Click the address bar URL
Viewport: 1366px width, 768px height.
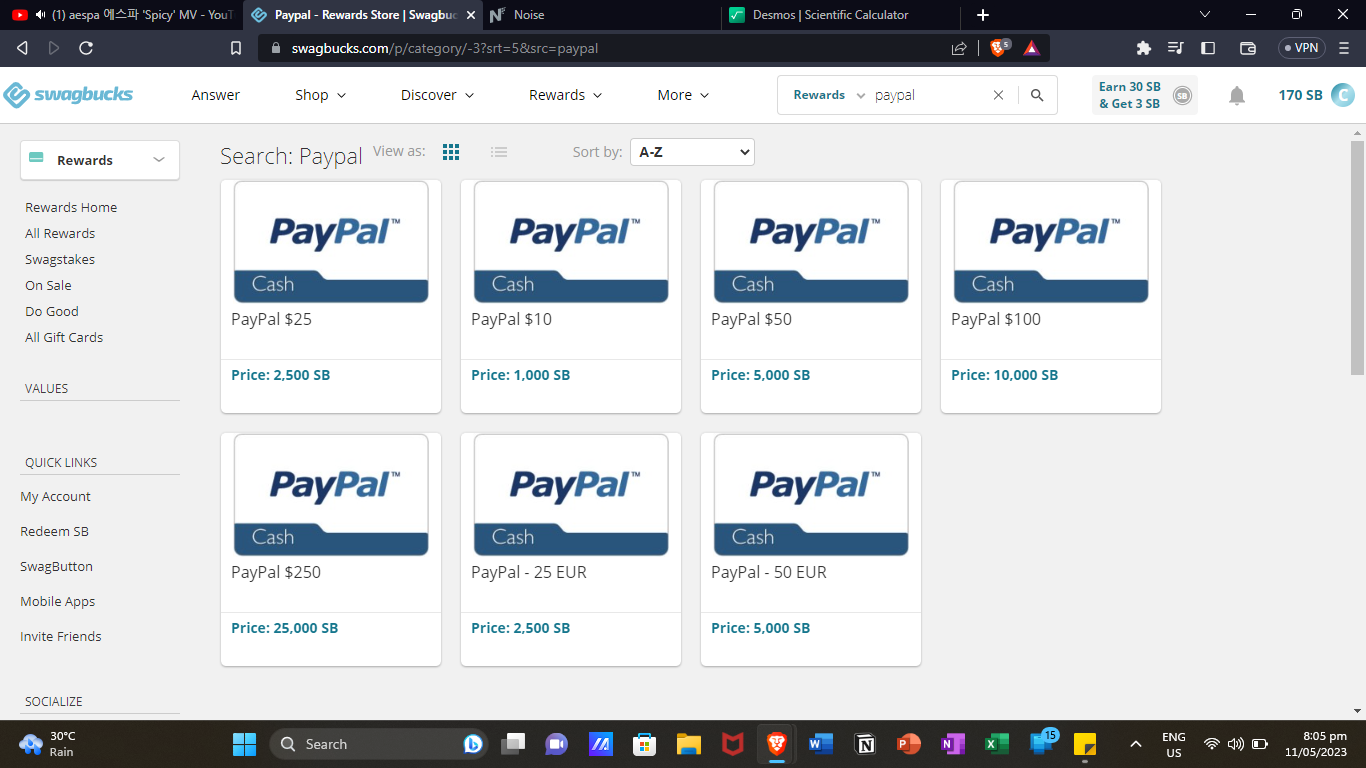coord(445,48)
